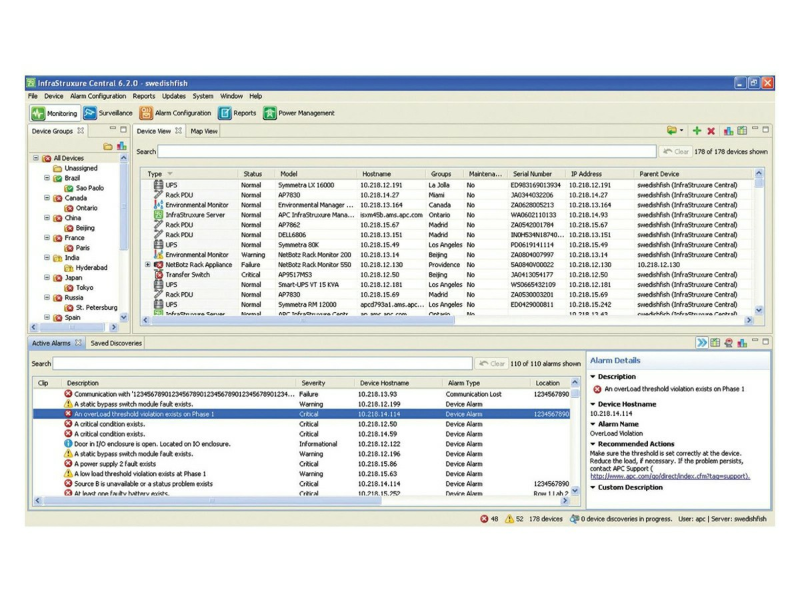The image size is (800, 600).
Task: Sort alarms by the Severity column header
Action: coord(324,383)
